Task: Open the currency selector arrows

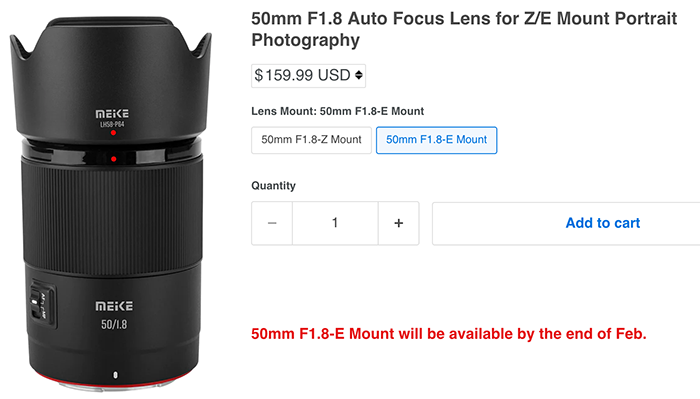Action: pyautogui.click(x=358, y=75)
